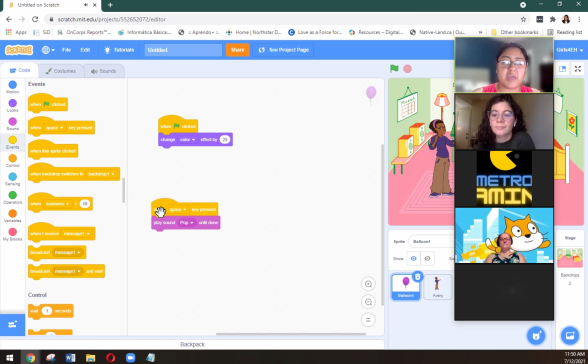This screenshot has height=364, width=588.
Task: Click the workspace horizontal scrollbar
Action: click(291, 334)
